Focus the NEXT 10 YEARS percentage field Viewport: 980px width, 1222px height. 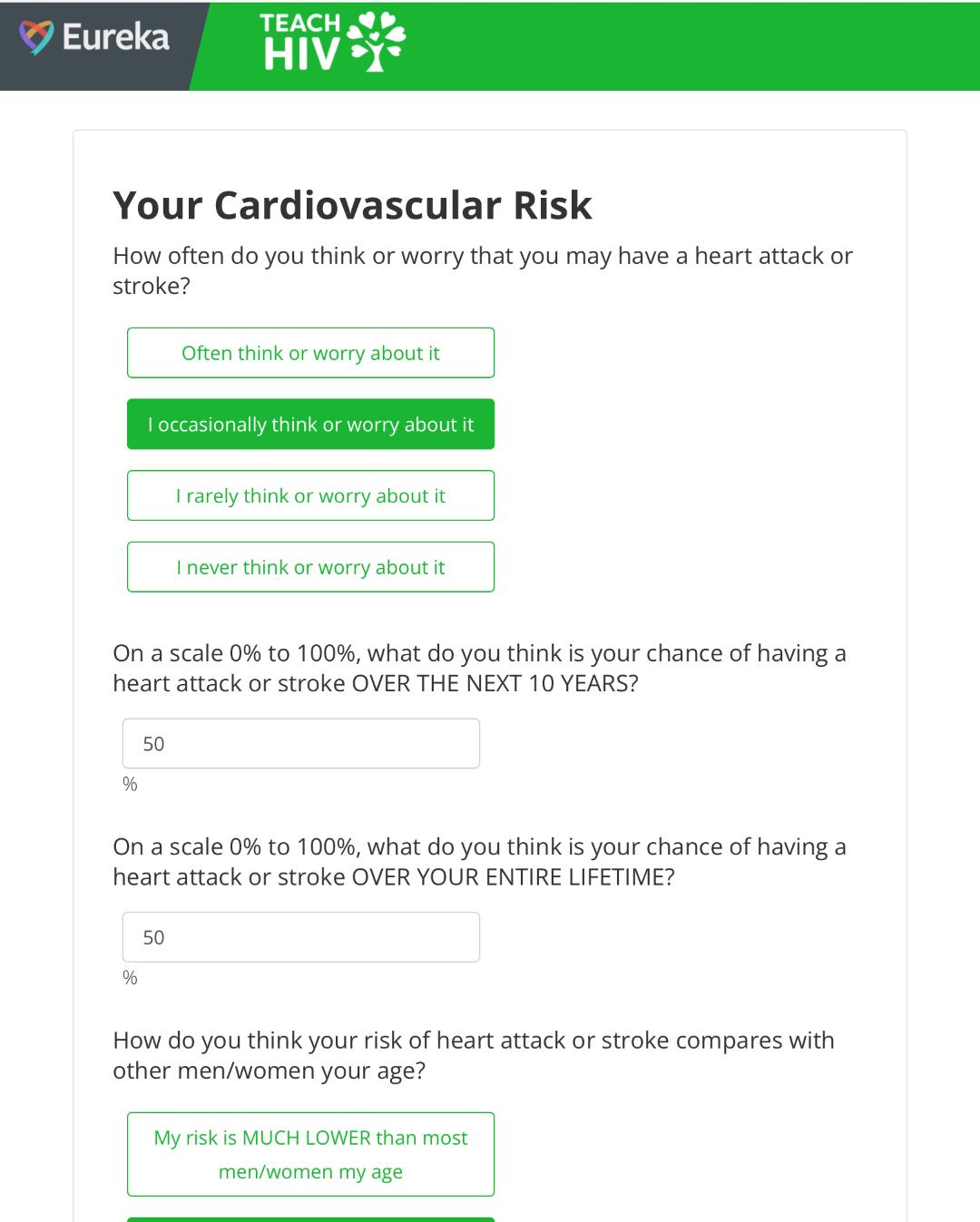(301, 744)
